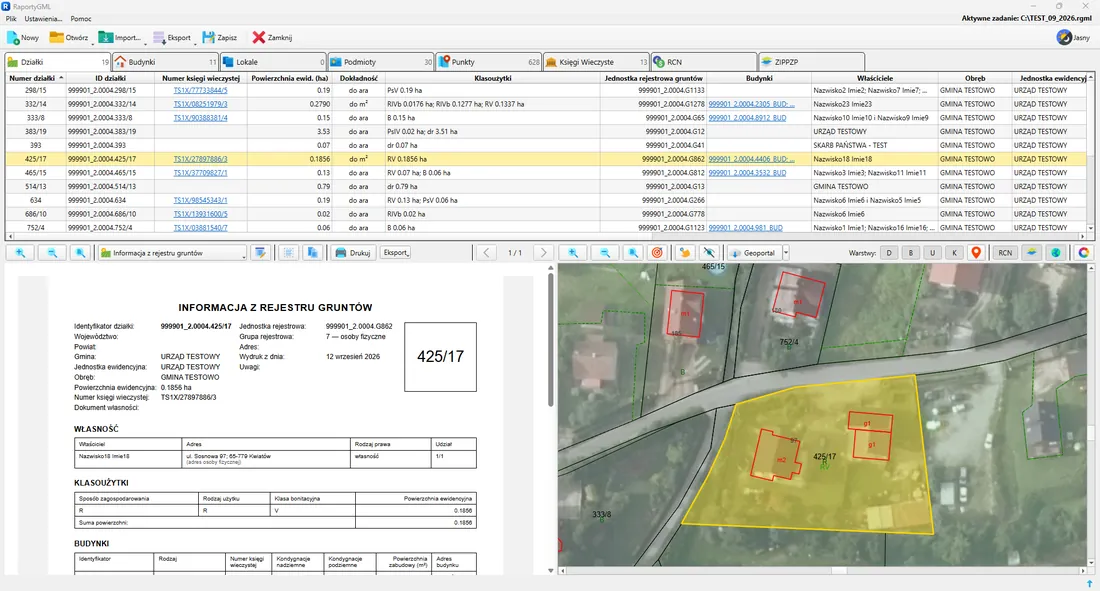1100x591 pixels.
Task: Zoom out on the report preview
Action: point(52,253)
